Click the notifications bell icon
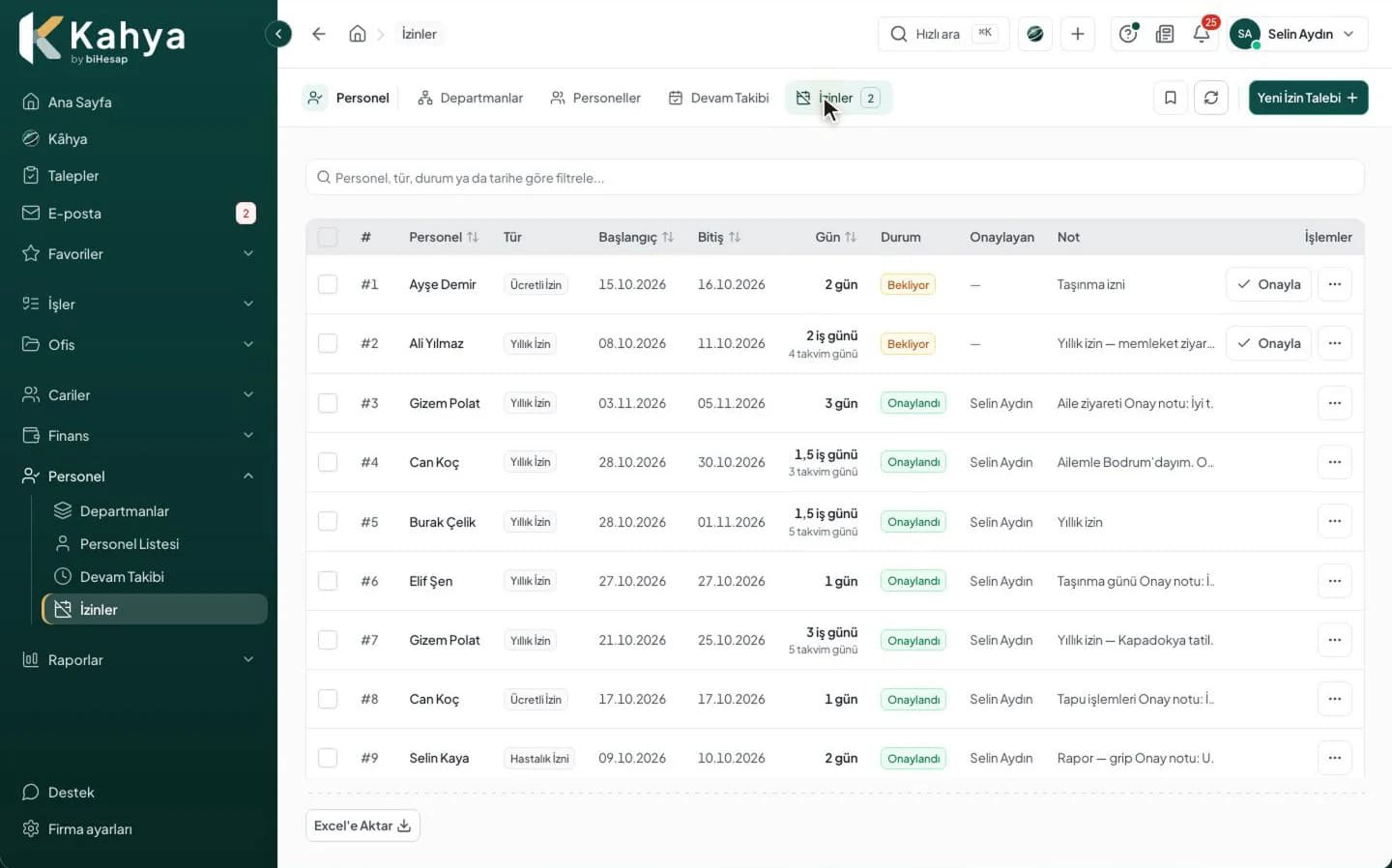 point(1201,34)
